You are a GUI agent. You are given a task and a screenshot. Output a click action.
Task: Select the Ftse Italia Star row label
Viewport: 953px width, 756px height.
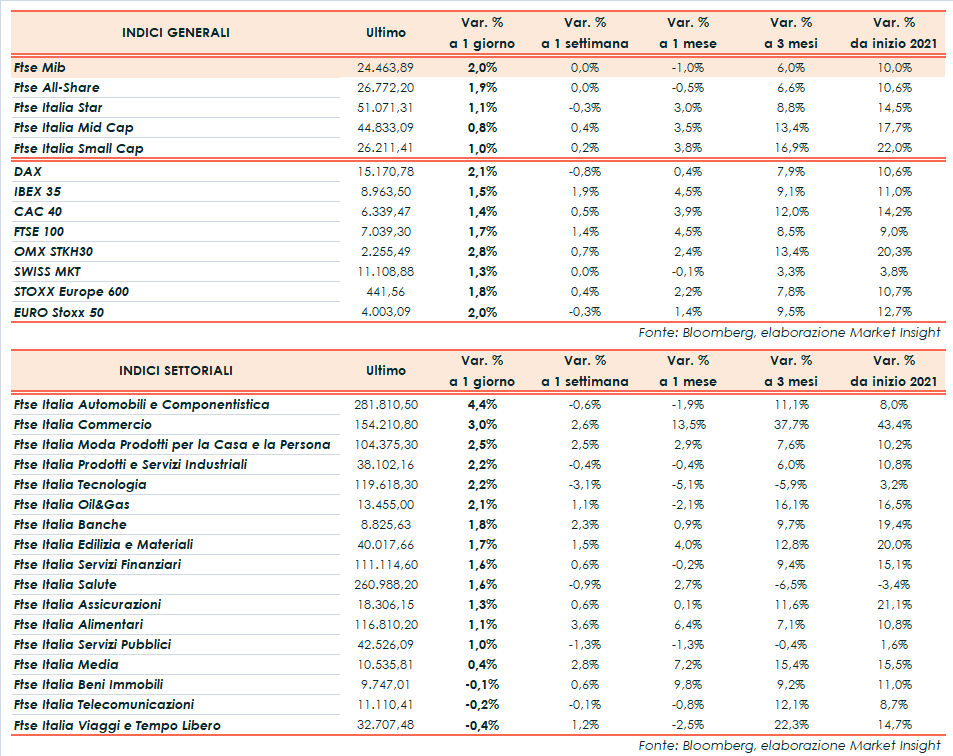coord(58,107)
